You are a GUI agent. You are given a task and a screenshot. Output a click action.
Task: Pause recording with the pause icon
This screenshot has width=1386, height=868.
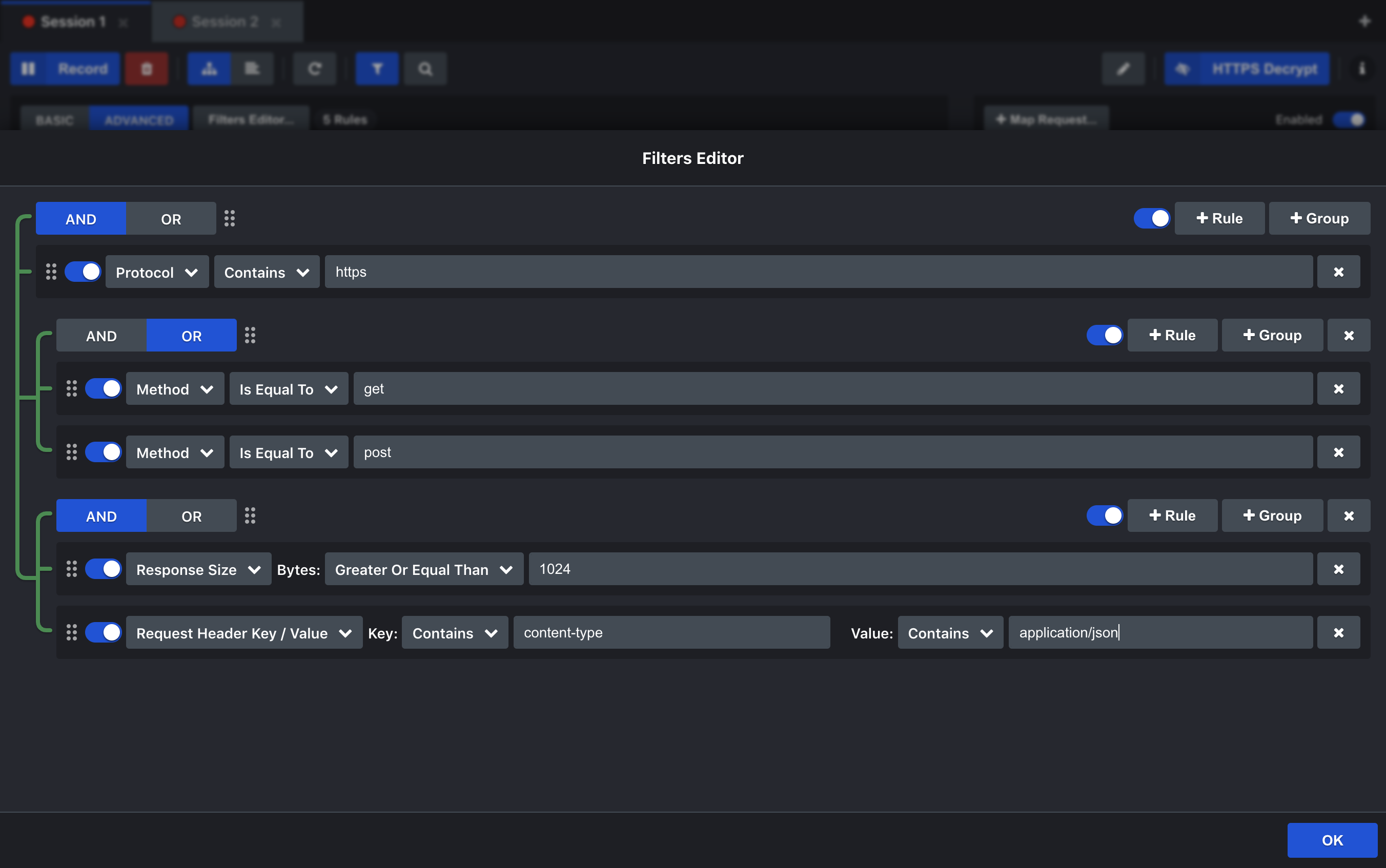click(x=29, y=68)
